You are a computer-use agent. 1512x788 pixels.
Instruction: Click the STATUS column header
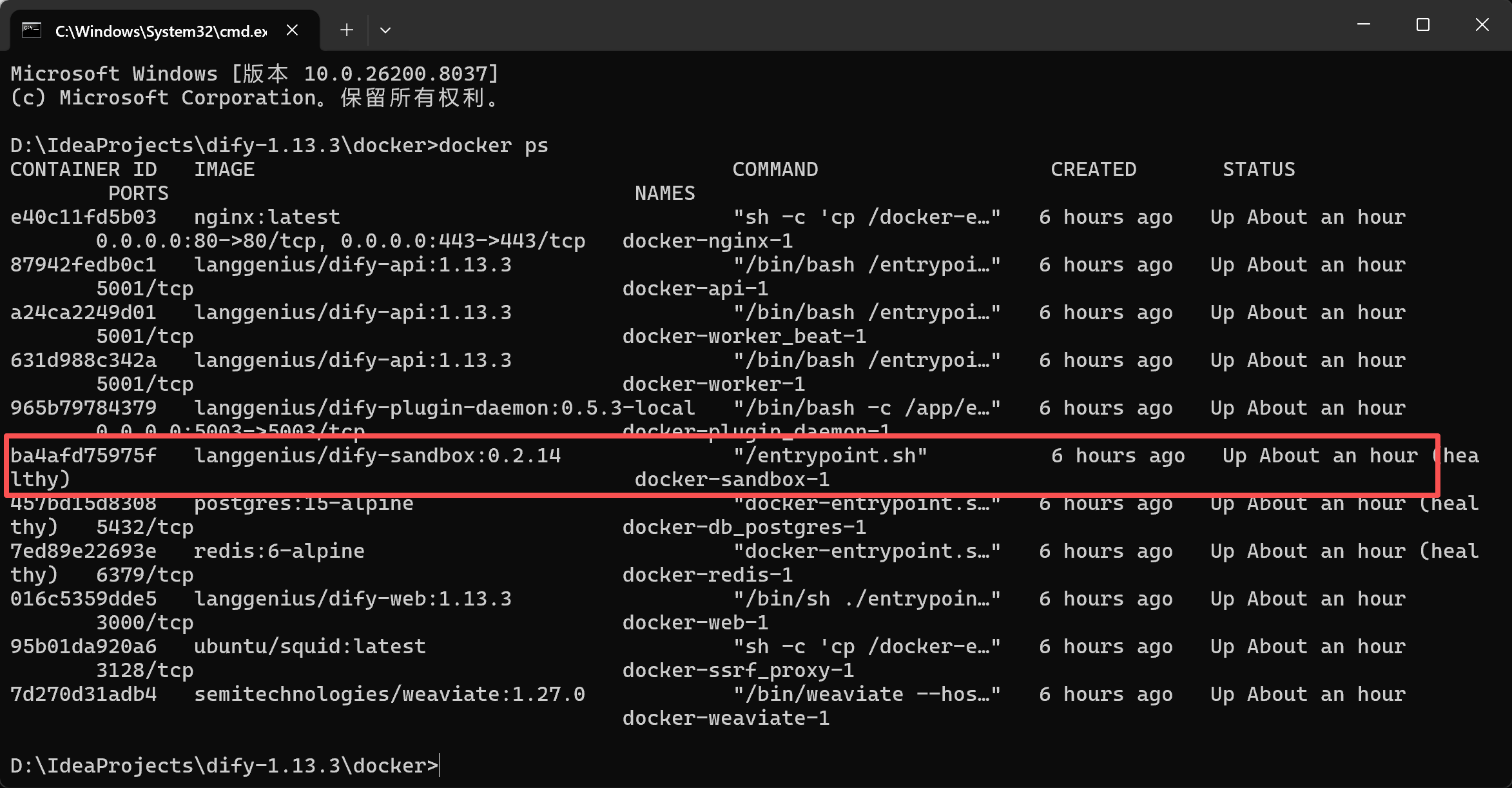(1259, 170)
